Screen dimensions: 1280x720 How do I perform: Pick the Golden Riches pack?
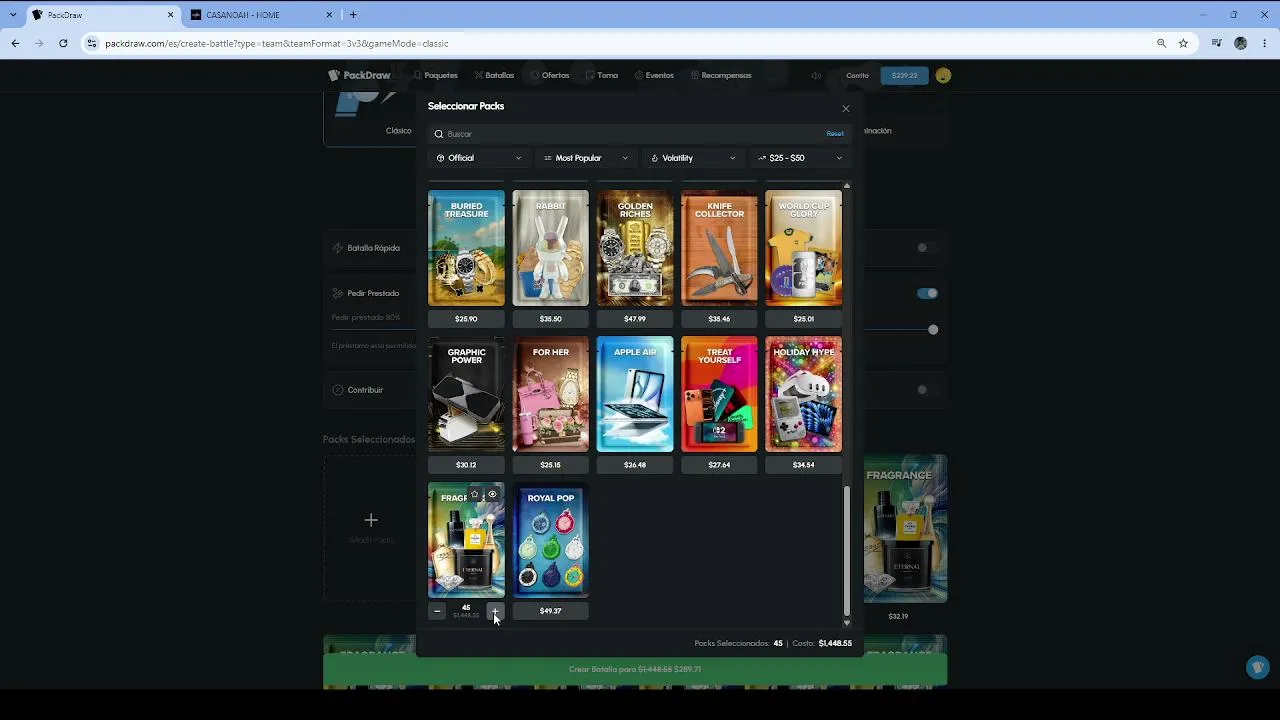(635, 248)
